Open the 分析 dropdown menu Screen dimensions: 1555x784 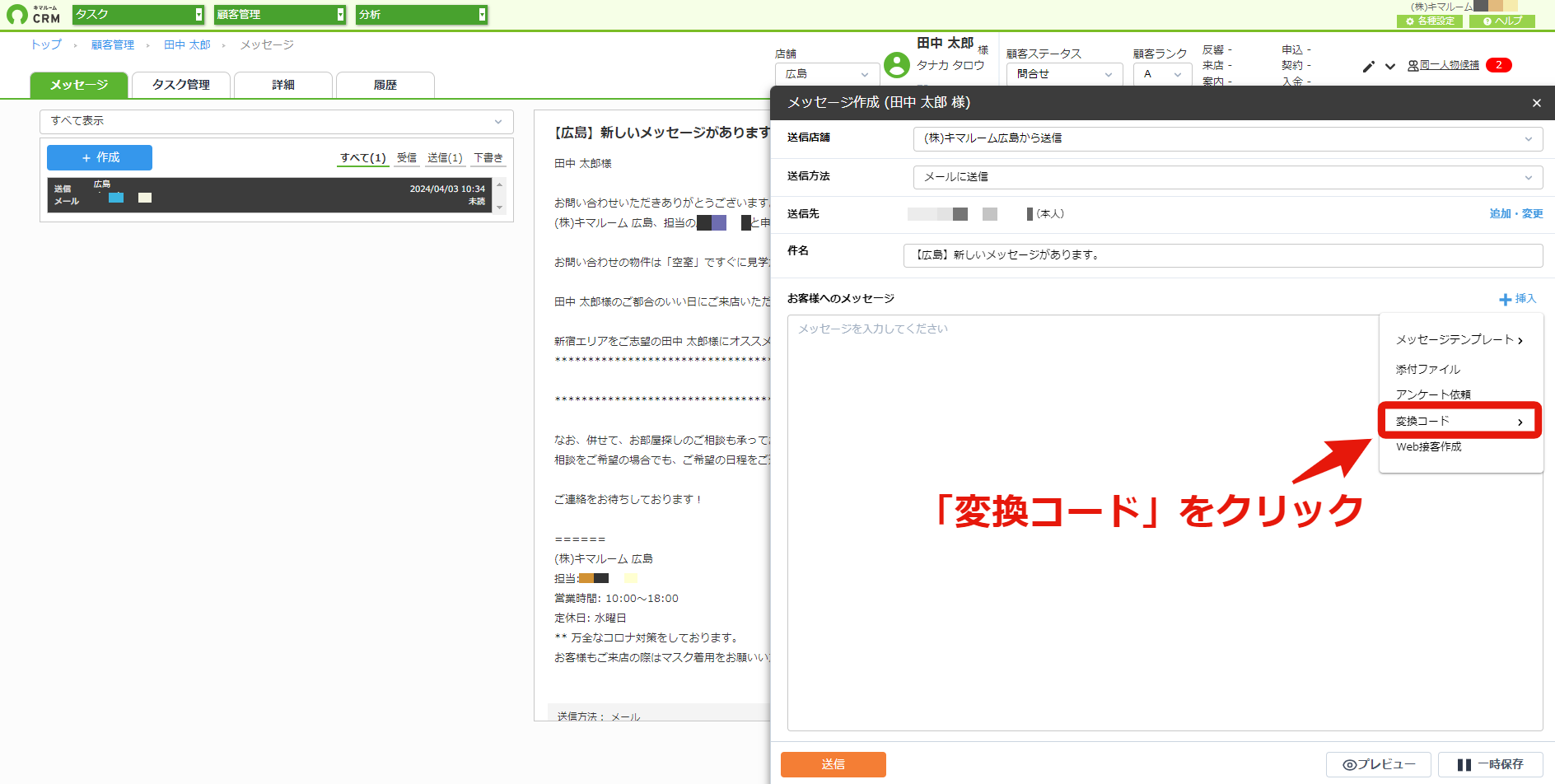[422, 15]
